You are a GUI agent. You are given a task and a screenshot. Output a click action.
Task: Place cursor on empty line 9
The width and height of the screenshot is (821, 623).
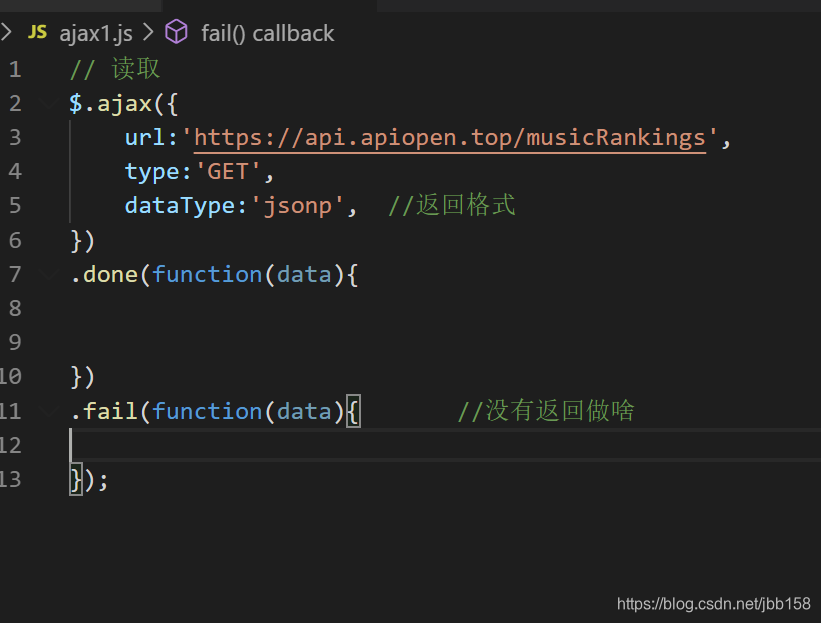tap(445, 342)
